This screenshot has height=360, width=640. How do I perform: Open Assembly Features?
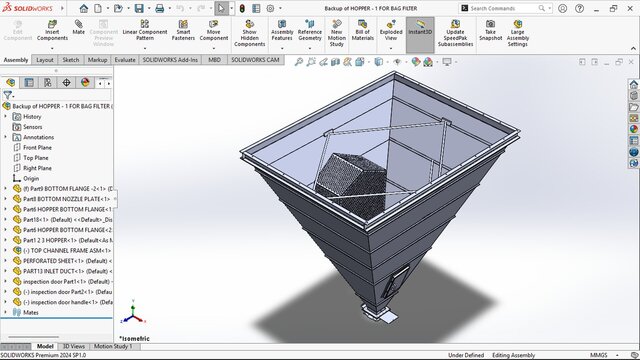coord(282,31)
